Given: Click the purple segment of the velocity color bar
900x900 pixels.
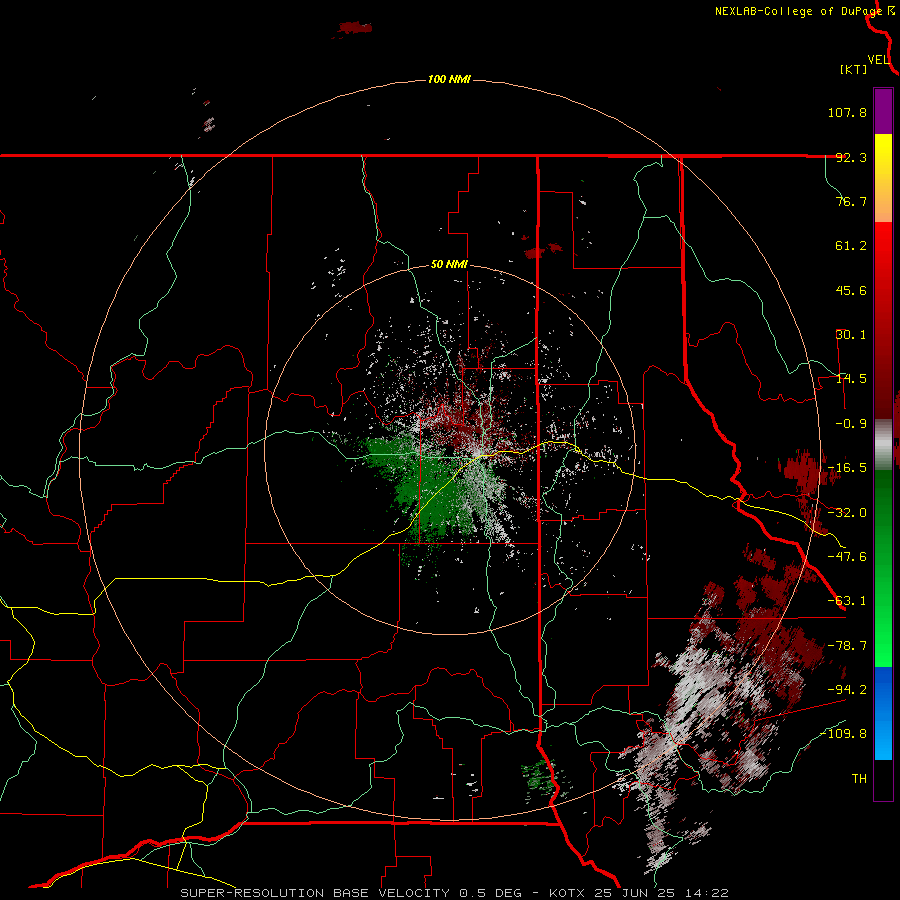Looking at the screenshot, I should [x=883, y=111].
